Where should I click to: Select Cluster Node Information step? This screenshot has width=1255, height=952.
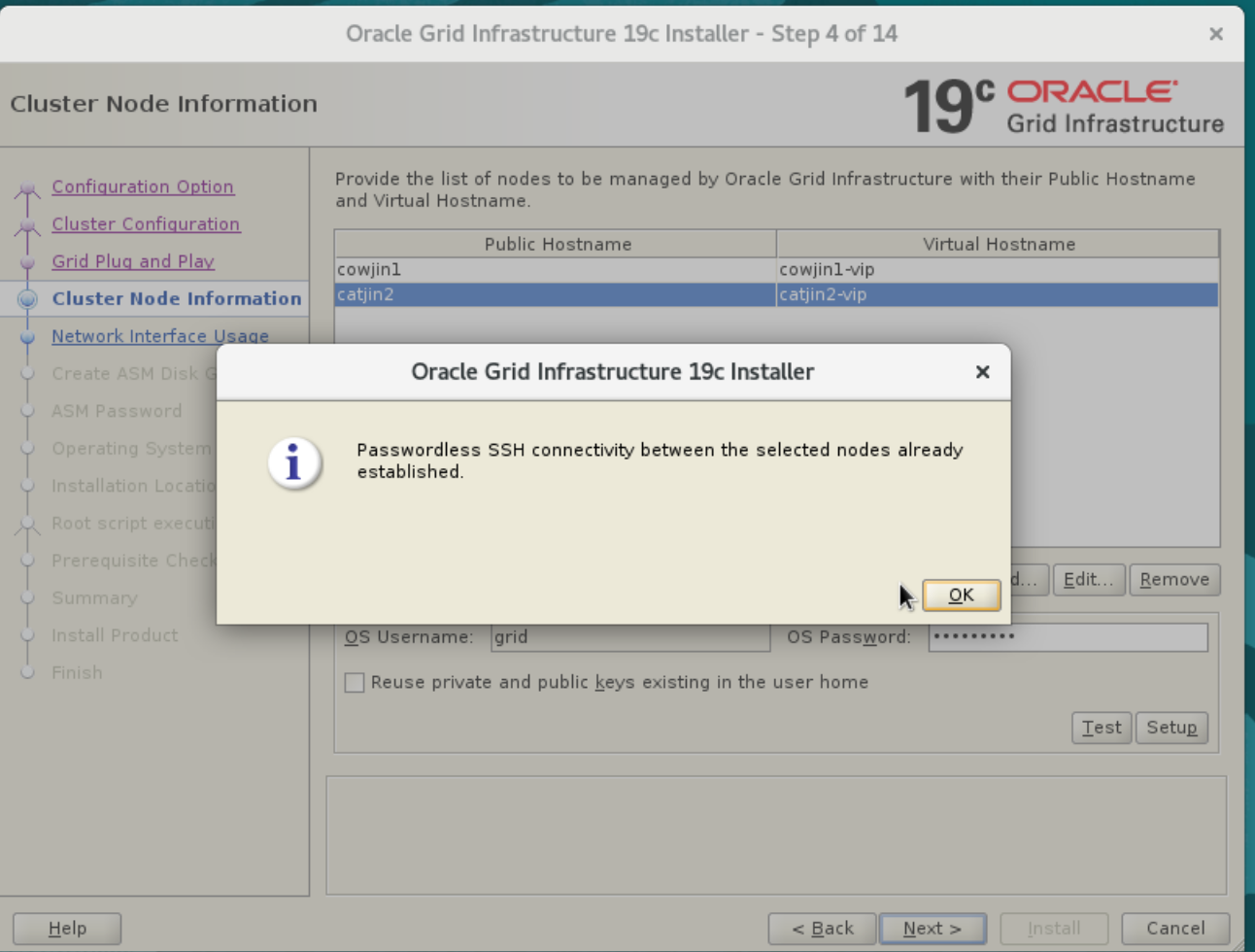[x=177, y=298]
